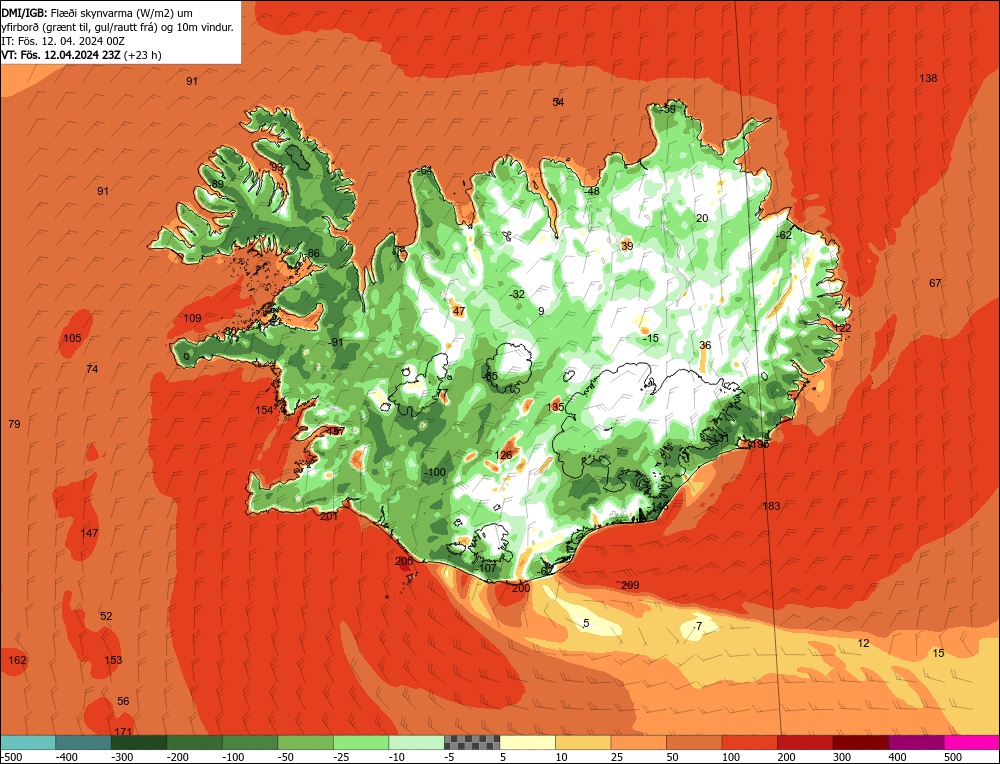The width and height of the screenshot is (1000, 764).
Task: Click the value 12 in the yellow band
Action: pyautogui.click(x=864, y=643)
